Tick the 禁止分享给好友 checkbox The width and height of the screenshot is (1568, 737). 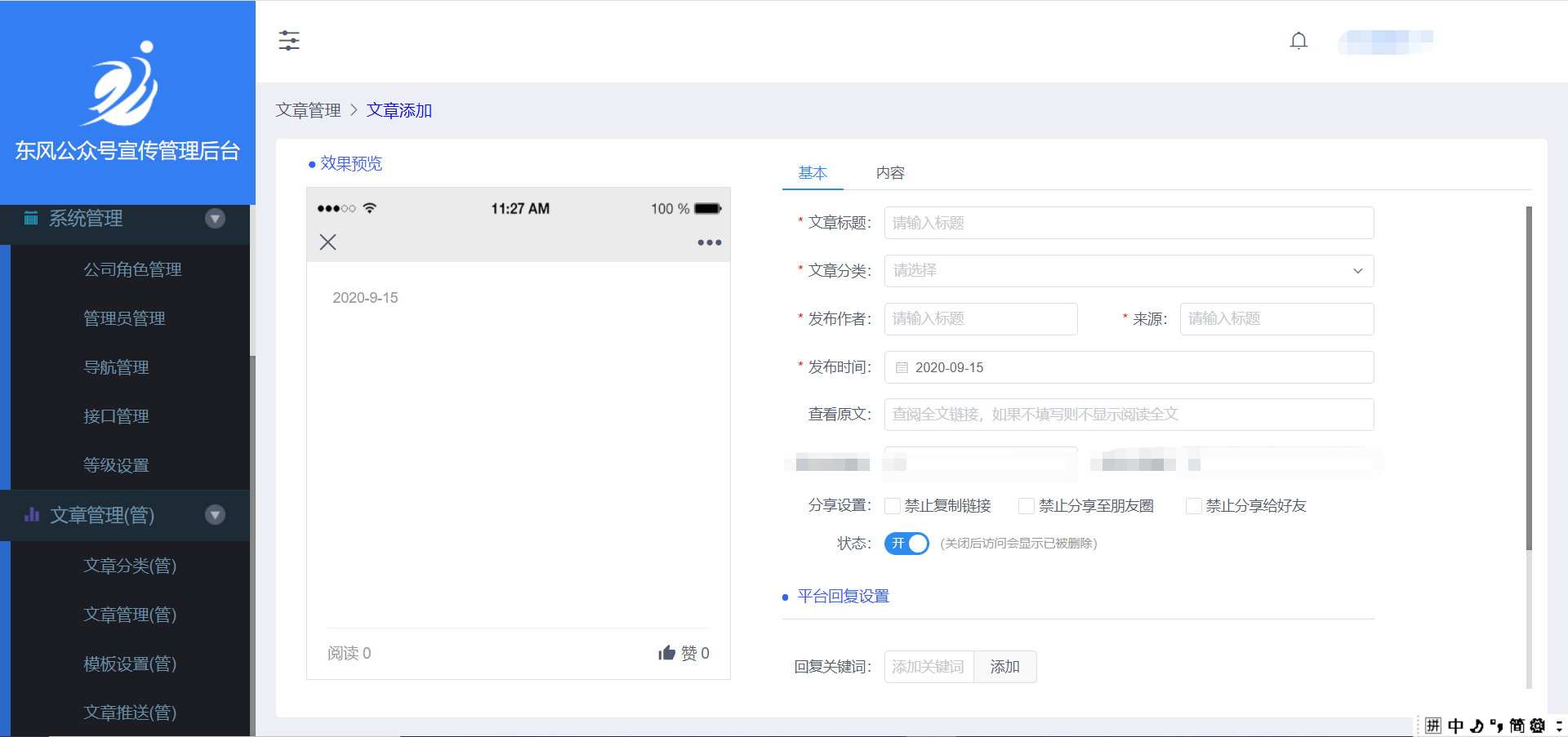point(1194,506)
